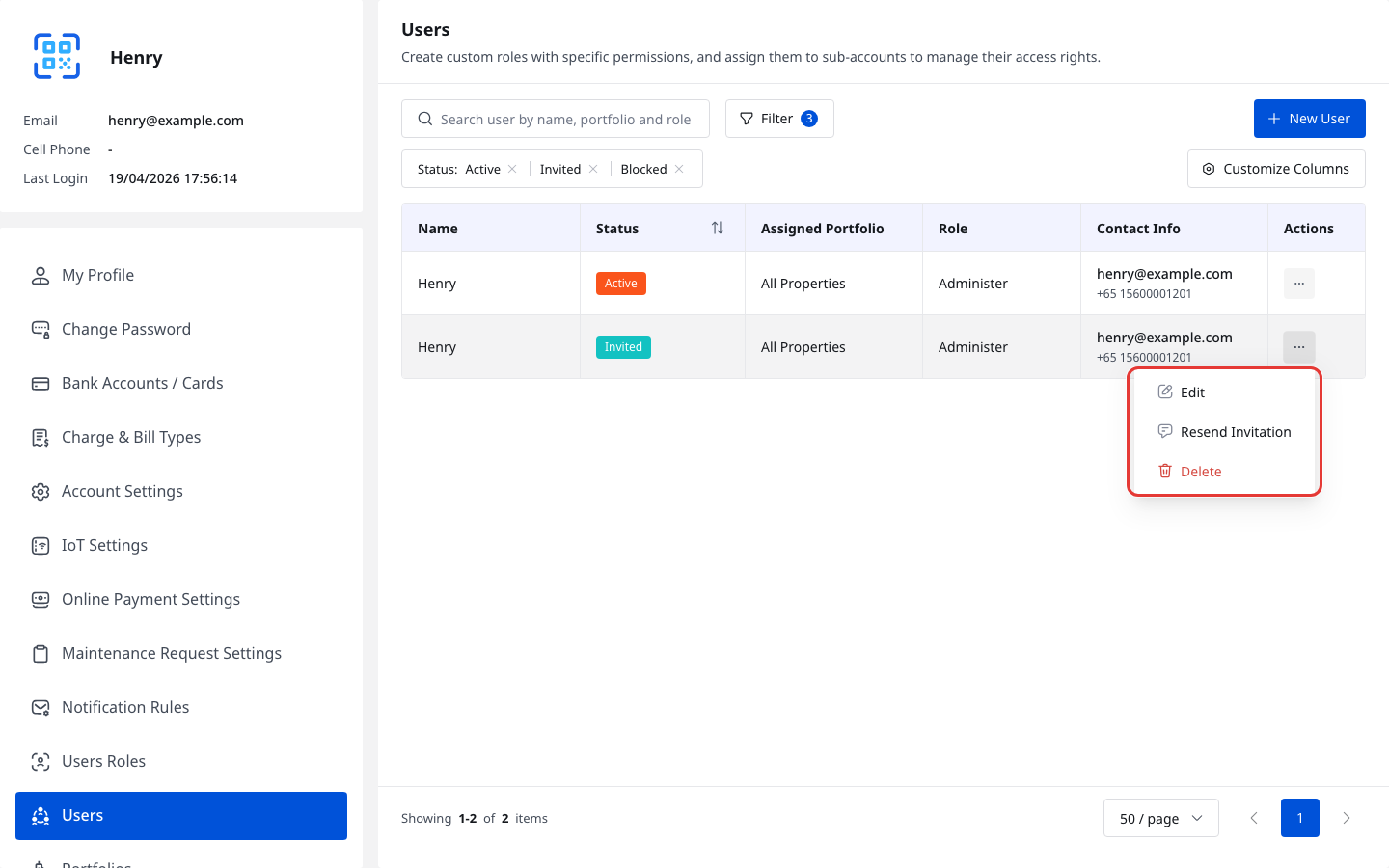Click the Maintenance Request Settings clipboard icon
The width and height of the screenshot is (1389, 868).
41,654
